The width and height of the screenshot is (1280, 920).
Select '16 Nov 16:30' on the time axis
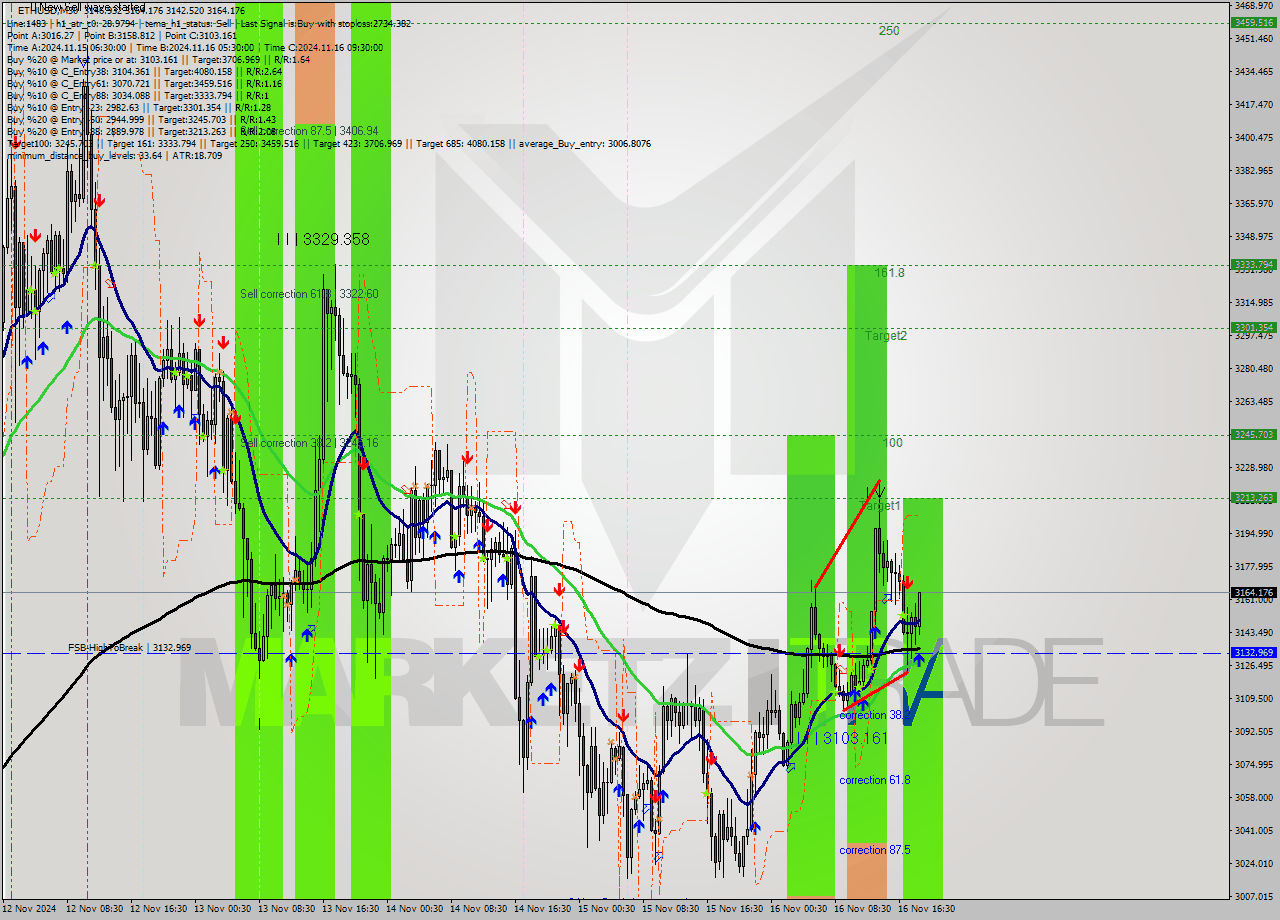tap(926, 909)
